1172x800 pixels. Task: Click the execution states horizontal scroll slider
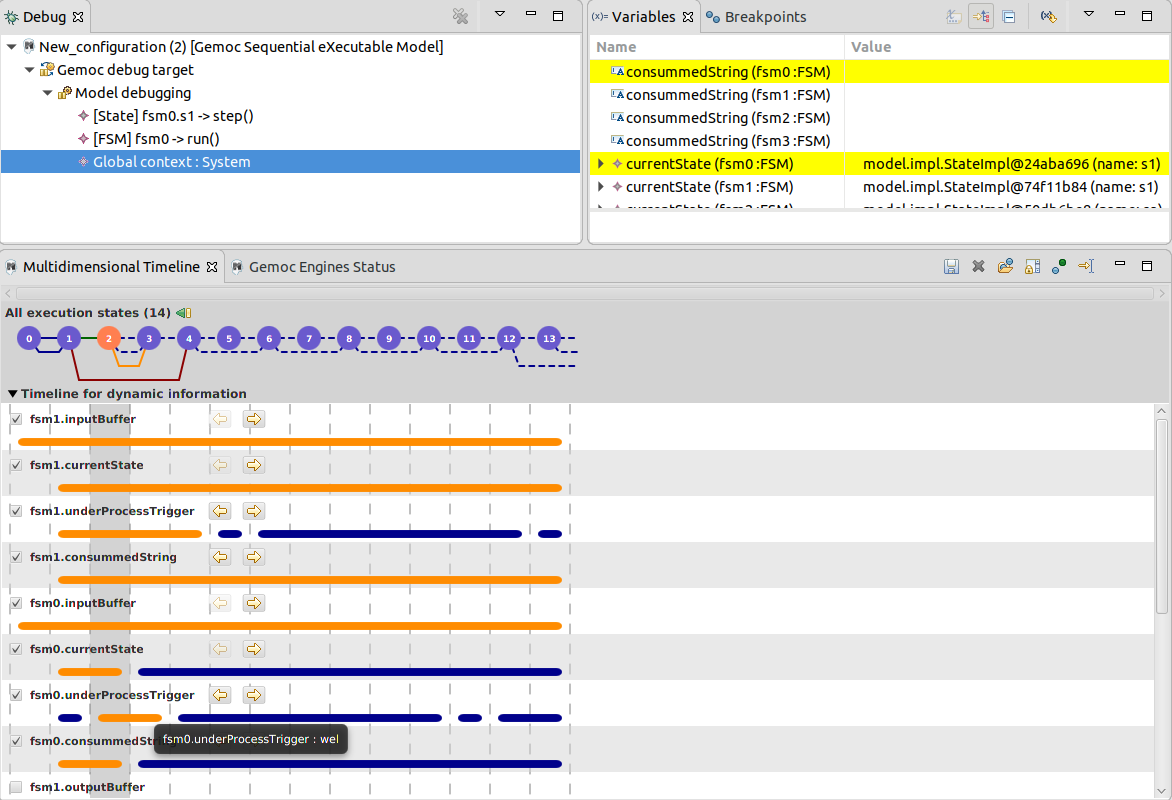(580, 291)
